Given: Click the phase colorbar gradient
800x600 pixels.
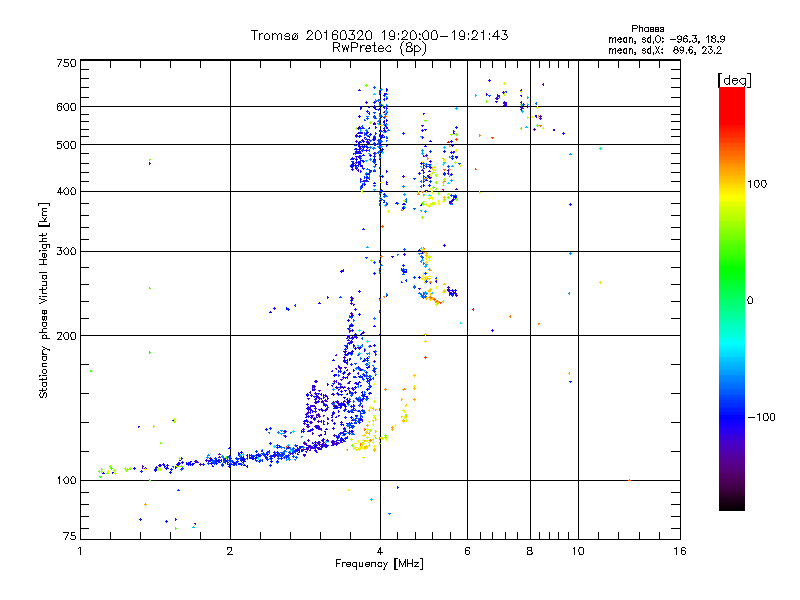Looking at the screenshot, I should [732, 298].
